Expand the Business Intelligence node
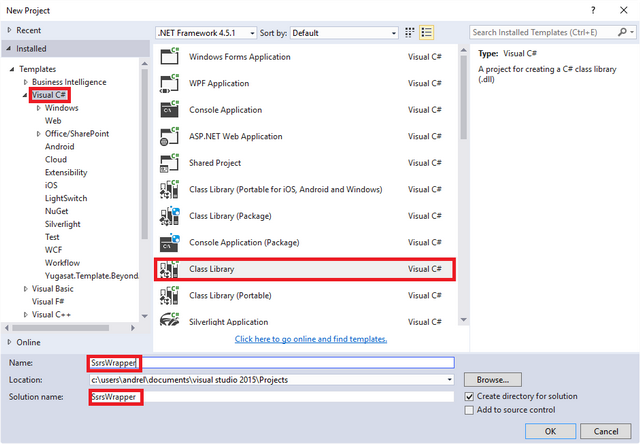The width and height of the screenshot is (640, 444). point(26,82)
